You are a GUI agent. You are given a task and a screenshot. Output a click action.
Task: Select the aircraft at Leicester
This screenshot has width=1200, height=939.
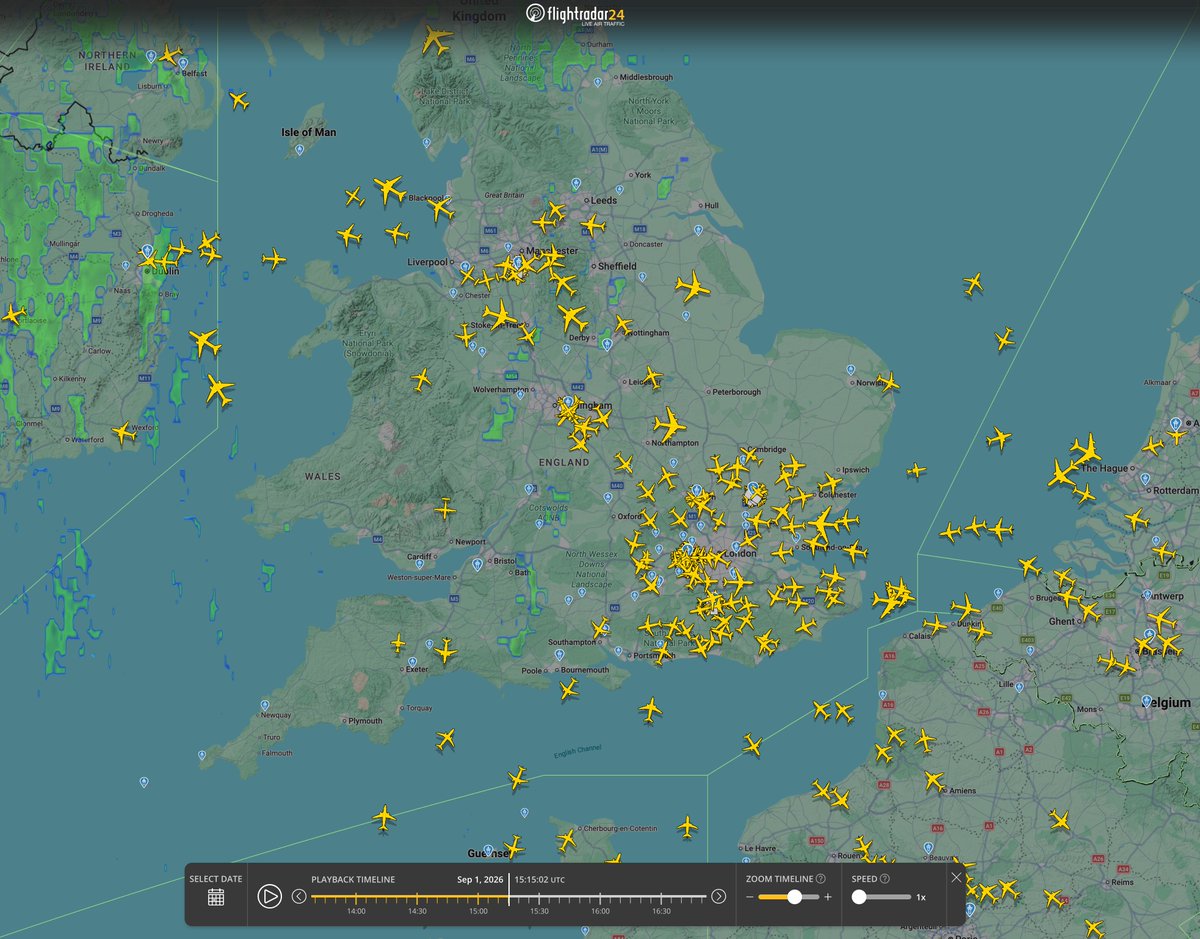coord(653,378)
